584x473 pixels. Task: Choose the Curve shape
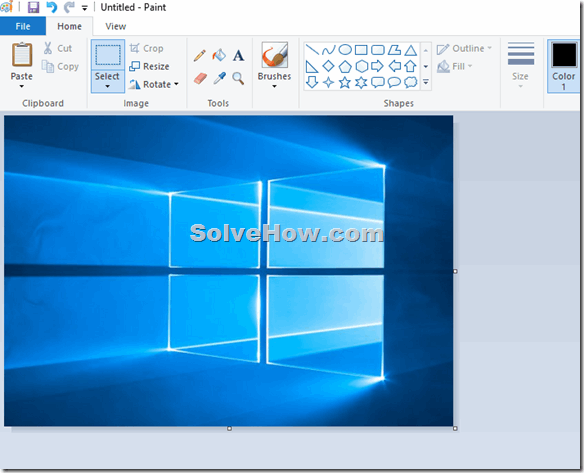pos(328,49)
